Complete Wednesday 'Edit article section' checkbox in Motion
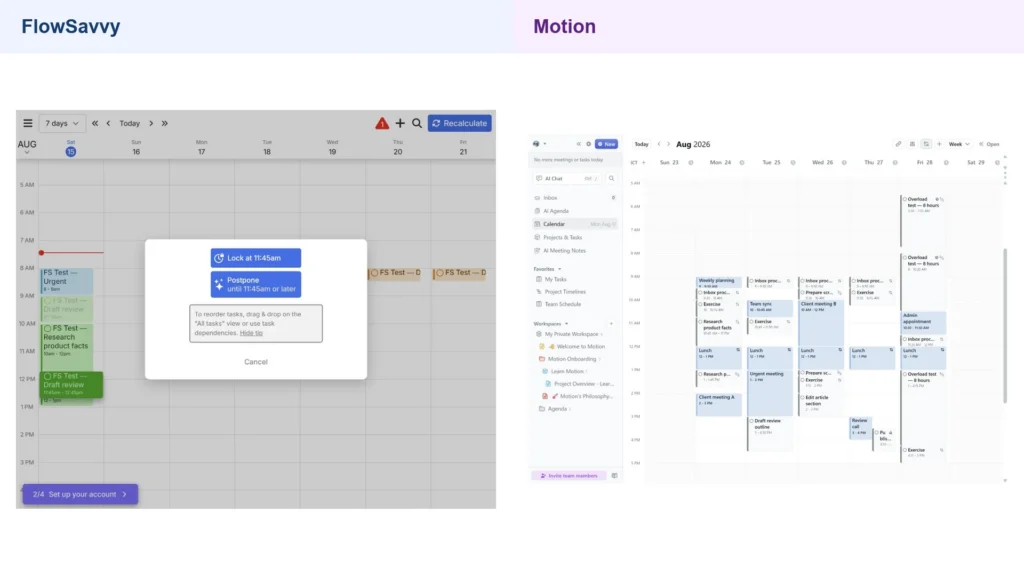1024x576 pixels. 803,398
